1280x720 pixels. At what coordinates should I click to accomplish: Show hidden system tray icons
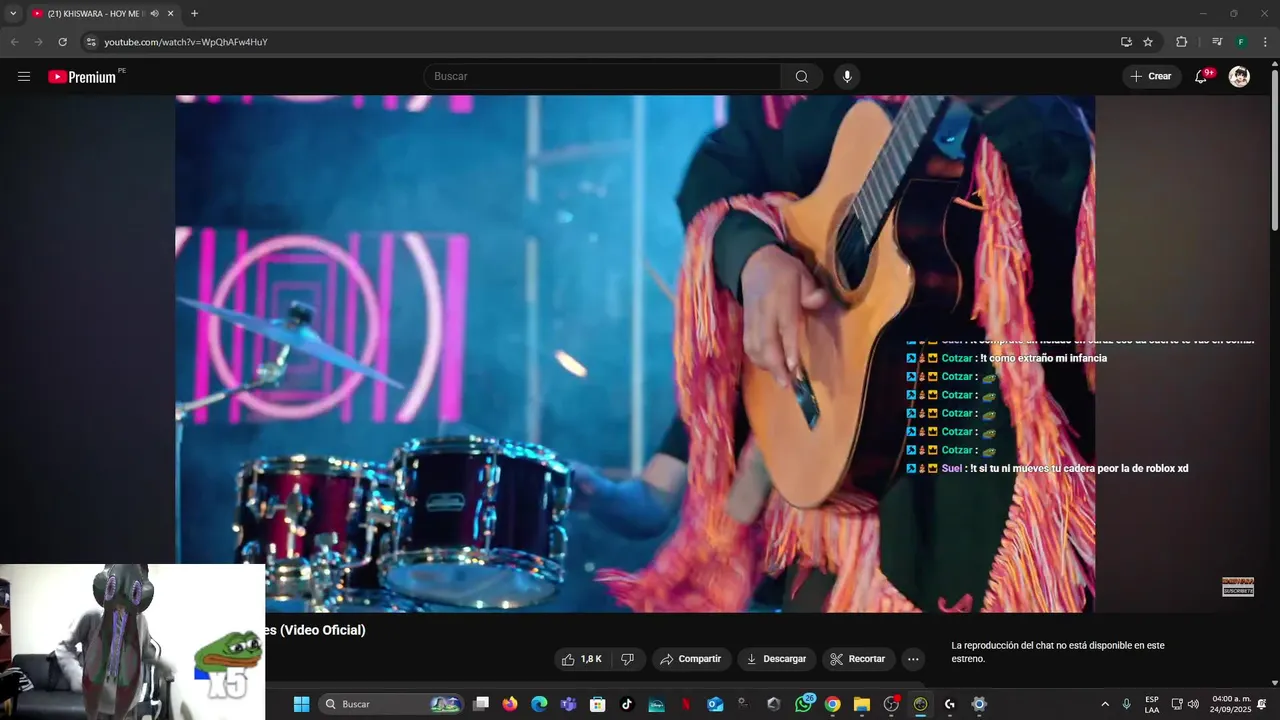pyautogui.click(x=1105, y=704)
